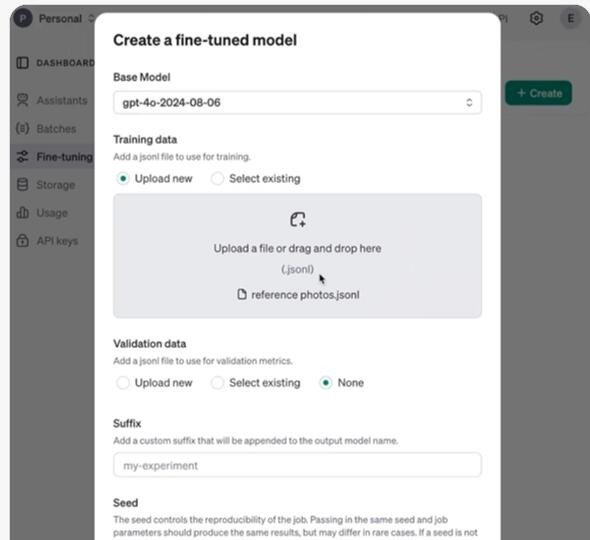Screen dimensions: 590x540
Task: Click the green Create button
Action: tap(538, 93)
